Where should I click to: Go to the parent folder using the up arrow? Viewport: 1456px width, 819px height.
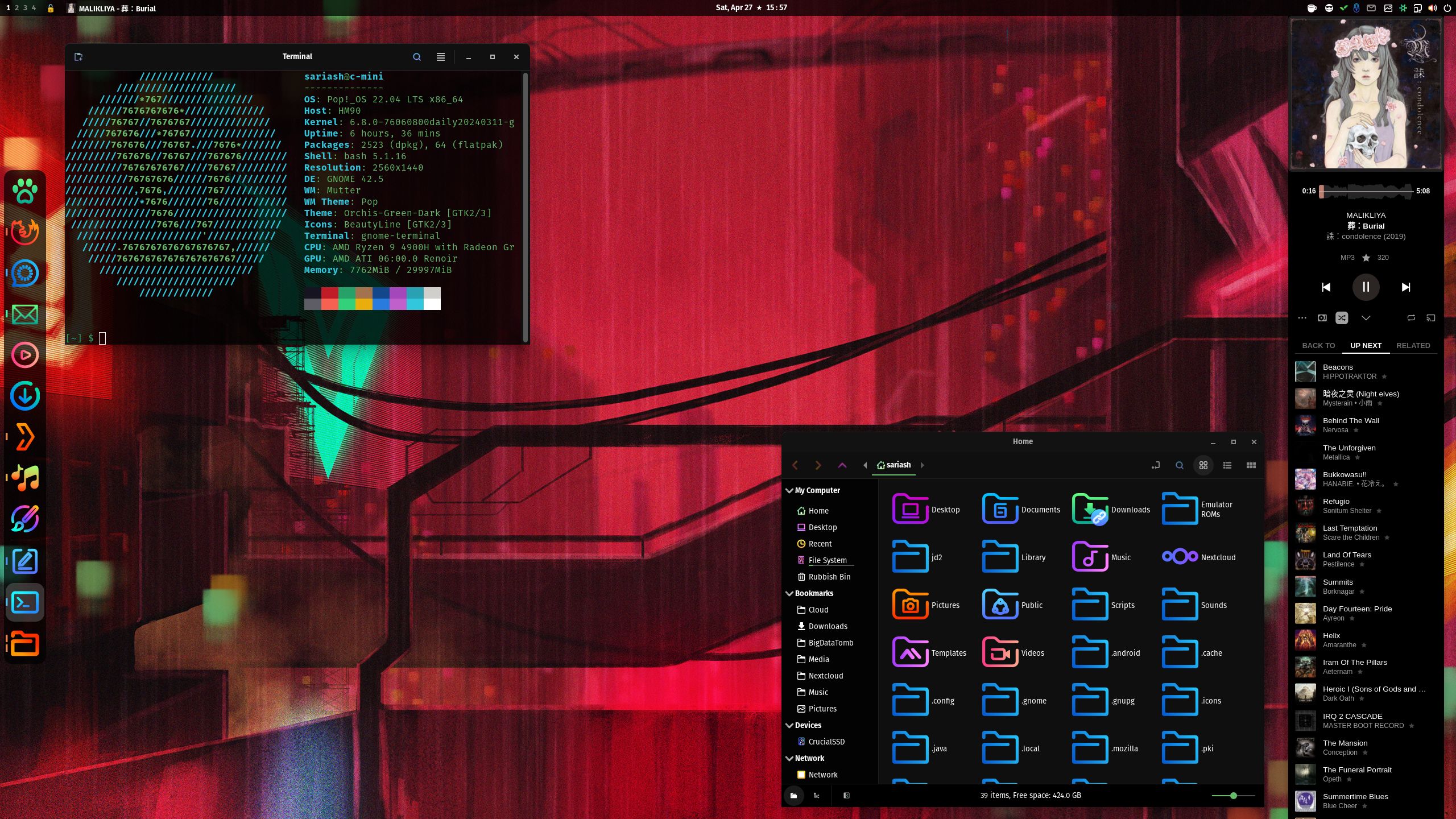tap(842, 465)
